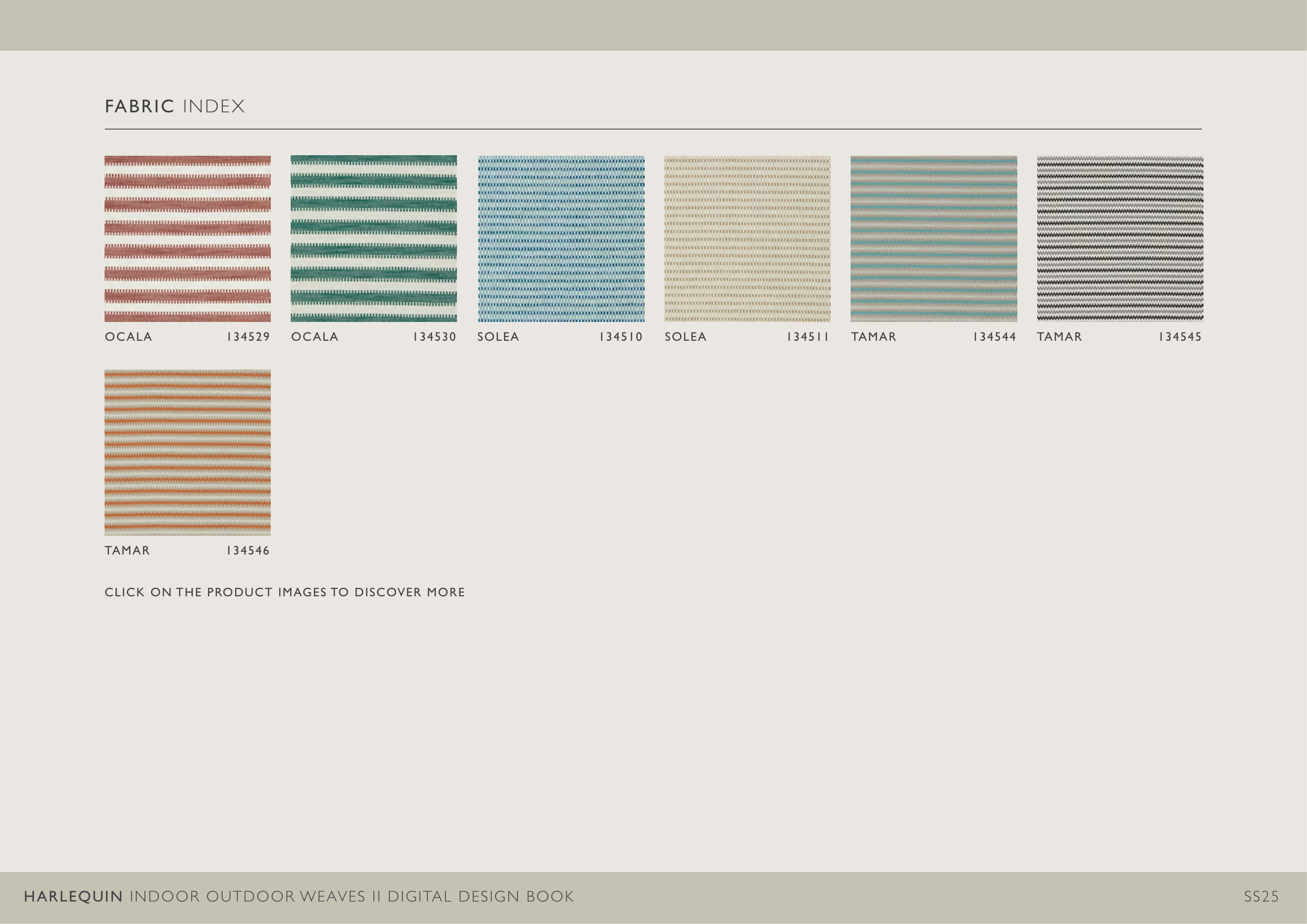Select the blue Solea 134510 fabric swatch
This screenshot has width=1307, height=924.
click(561, 238)
